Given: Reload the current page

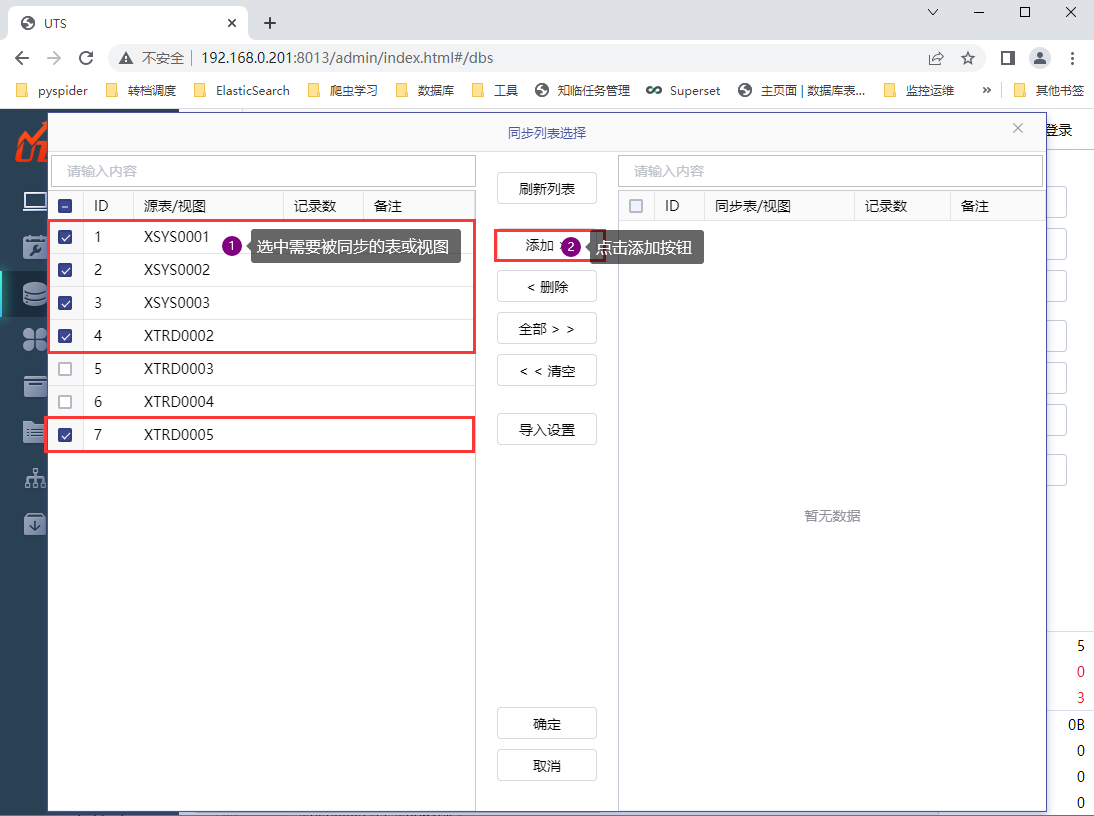Looking at the screenshot, I should tap(86, 58).
